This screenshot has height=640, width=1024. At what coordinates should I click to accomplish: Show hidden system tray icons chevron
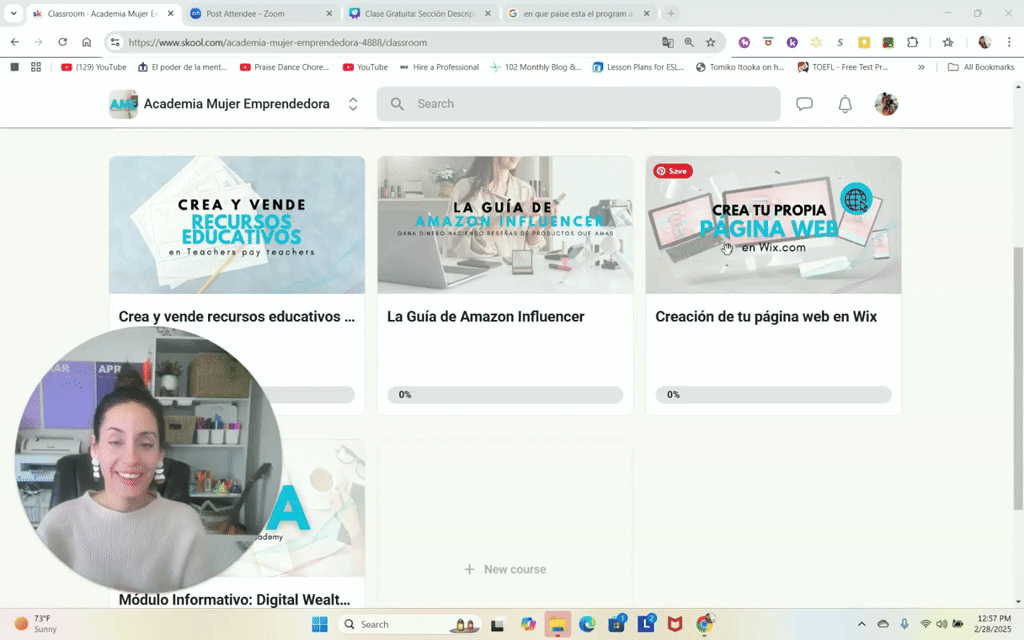point(861,624)
